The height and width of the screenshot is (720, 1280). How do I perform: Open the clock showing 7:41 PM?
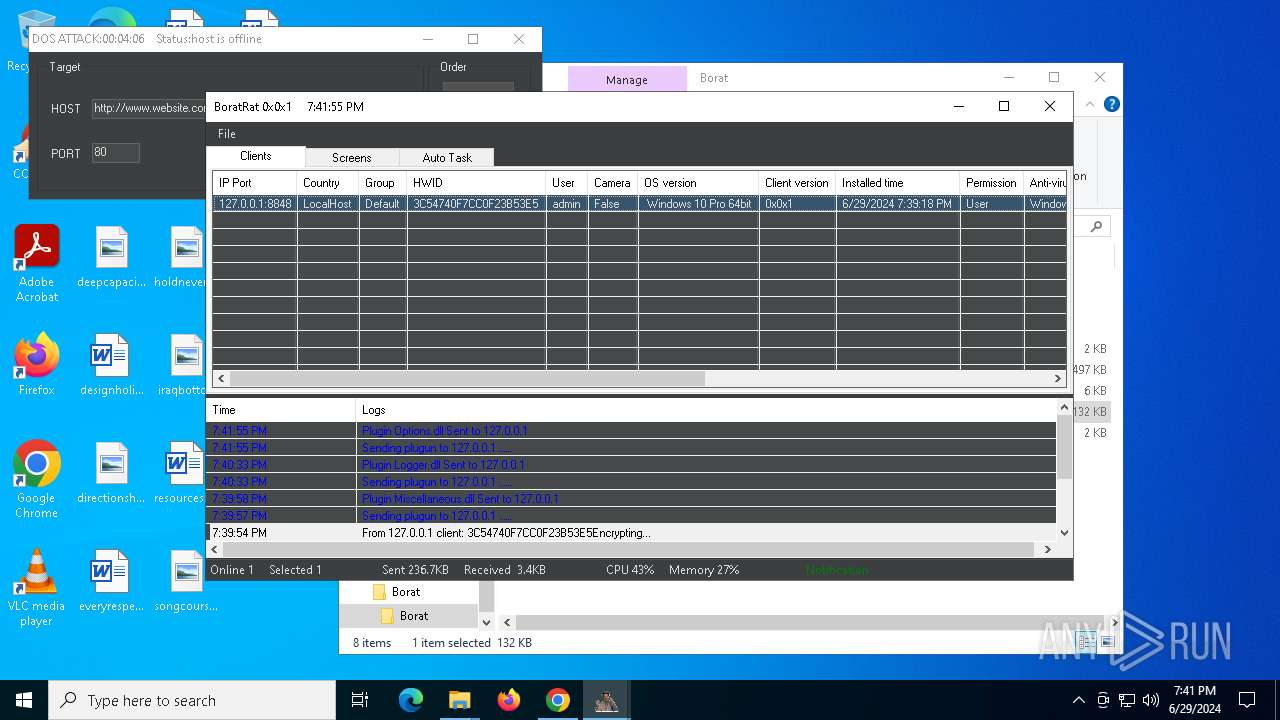pos(1194,700)
